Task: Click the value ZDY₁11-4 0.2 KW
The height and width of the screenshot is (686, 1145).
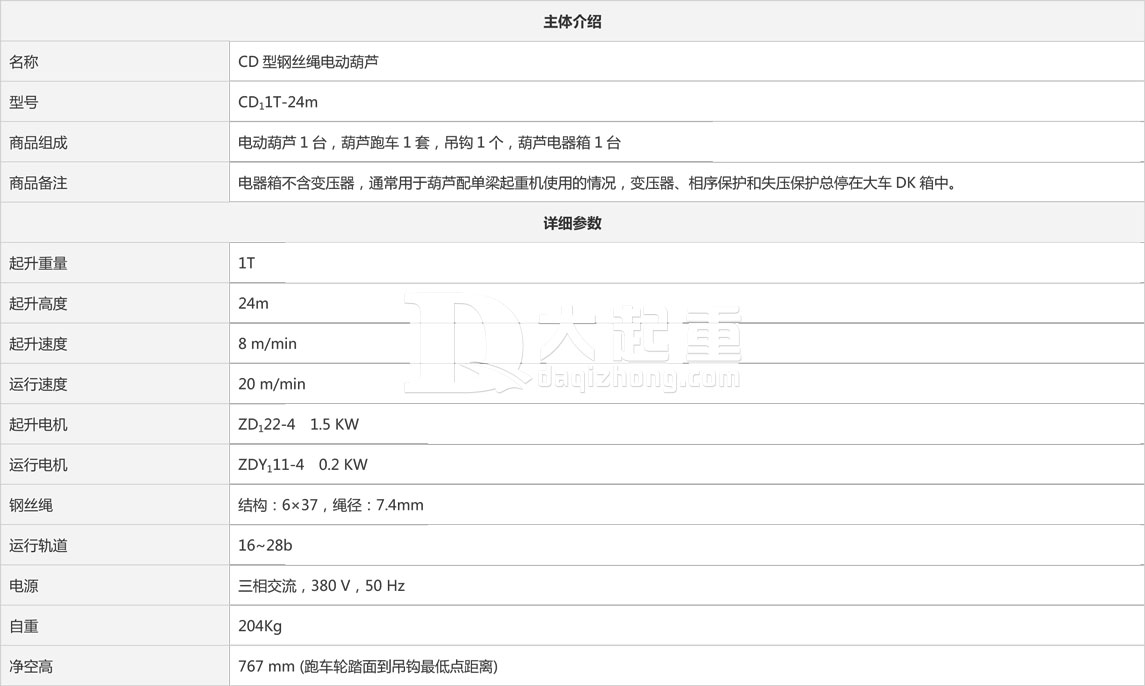Action: [303, 465]
